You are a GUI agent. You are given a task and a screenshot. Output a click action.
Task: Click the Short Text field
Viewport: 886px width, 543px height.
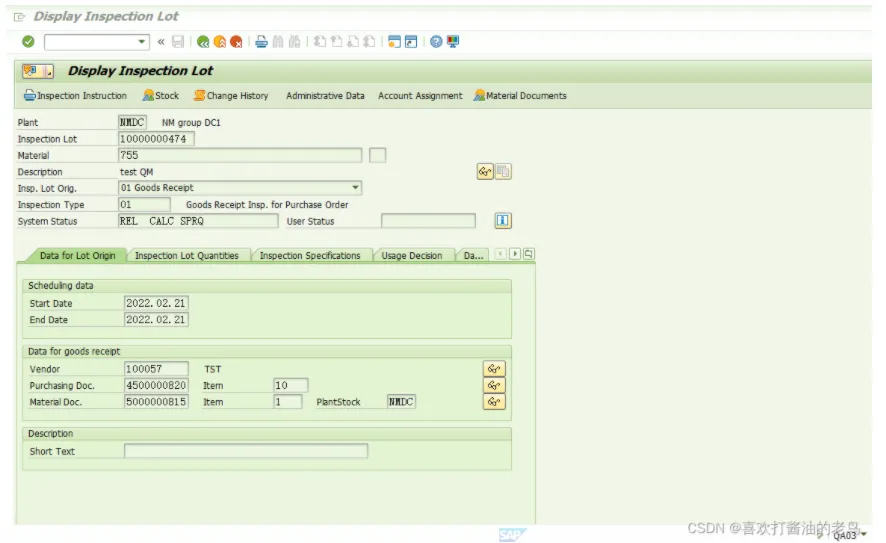pyautogui.click(x=246, y=450)
